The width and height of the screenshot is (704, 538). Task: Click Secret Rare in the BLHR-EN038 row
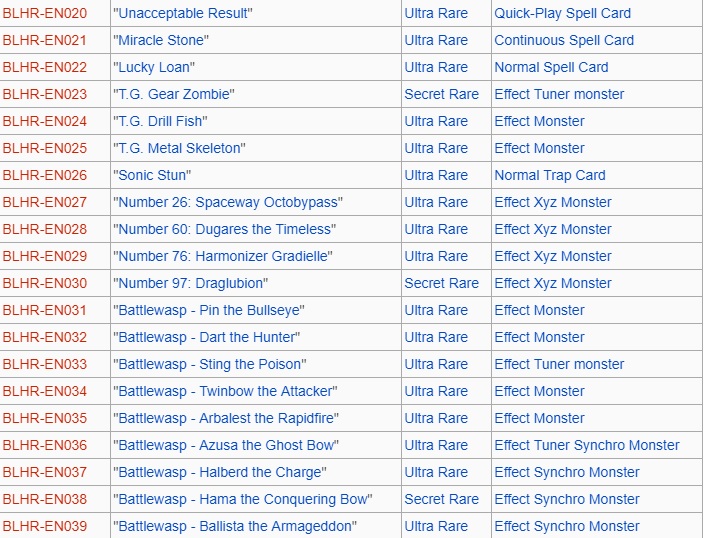[x=441, y=500]
